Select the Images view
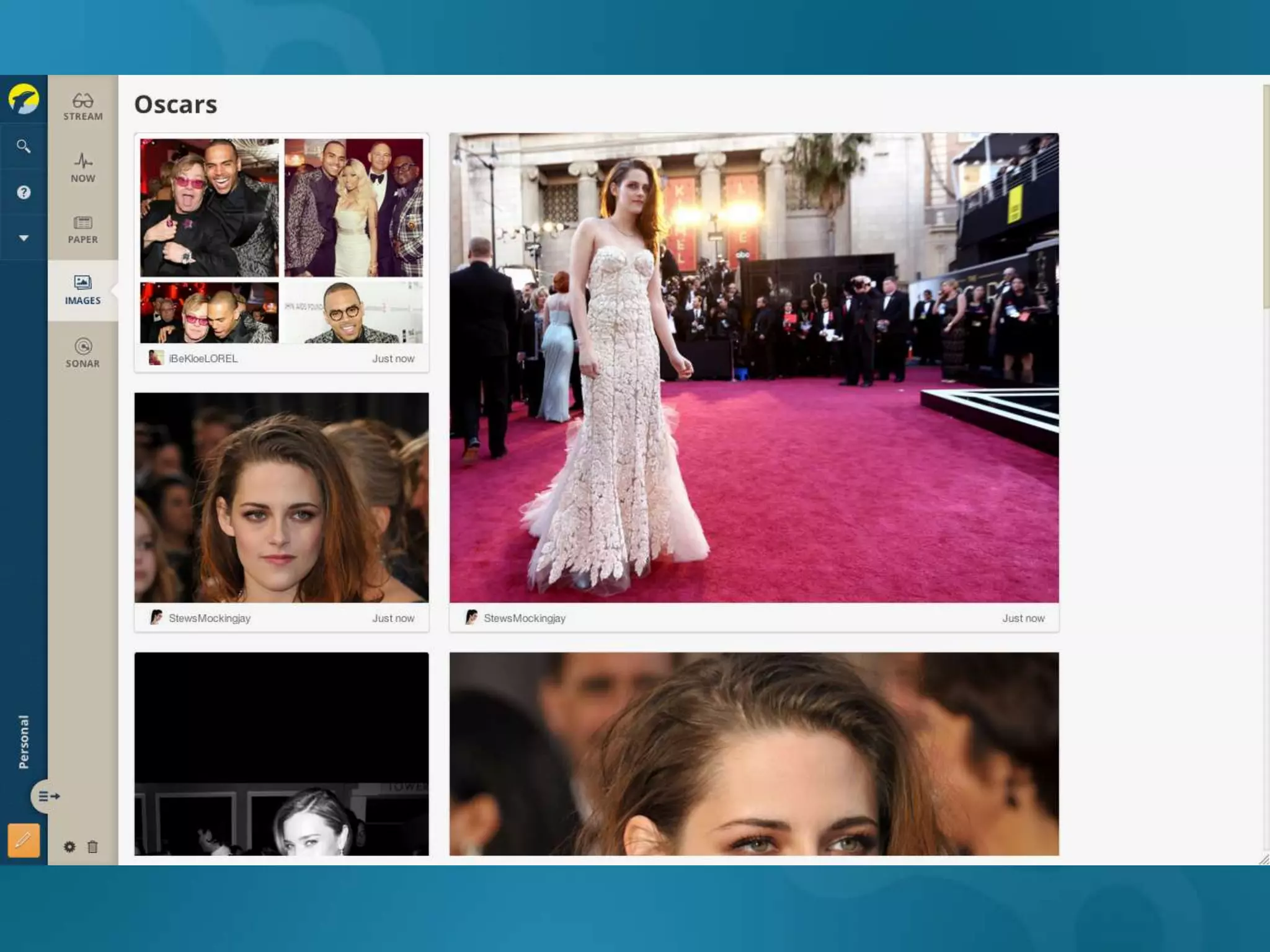This screenshot has width=1270, height=952. [82, 290]
